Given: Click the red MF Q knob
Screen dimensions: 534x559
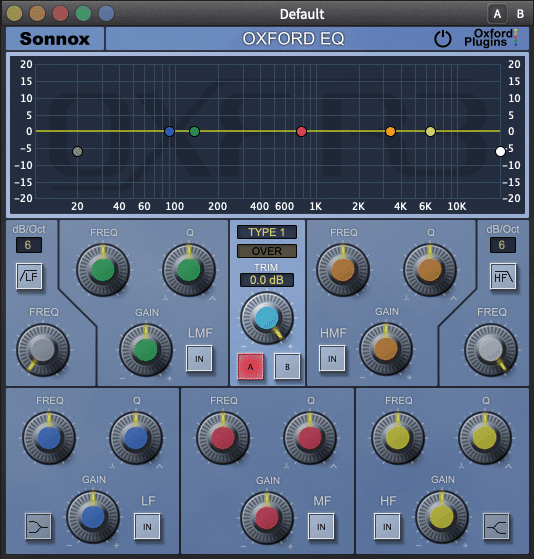Looking at the screenshot, I should point(310,438).
